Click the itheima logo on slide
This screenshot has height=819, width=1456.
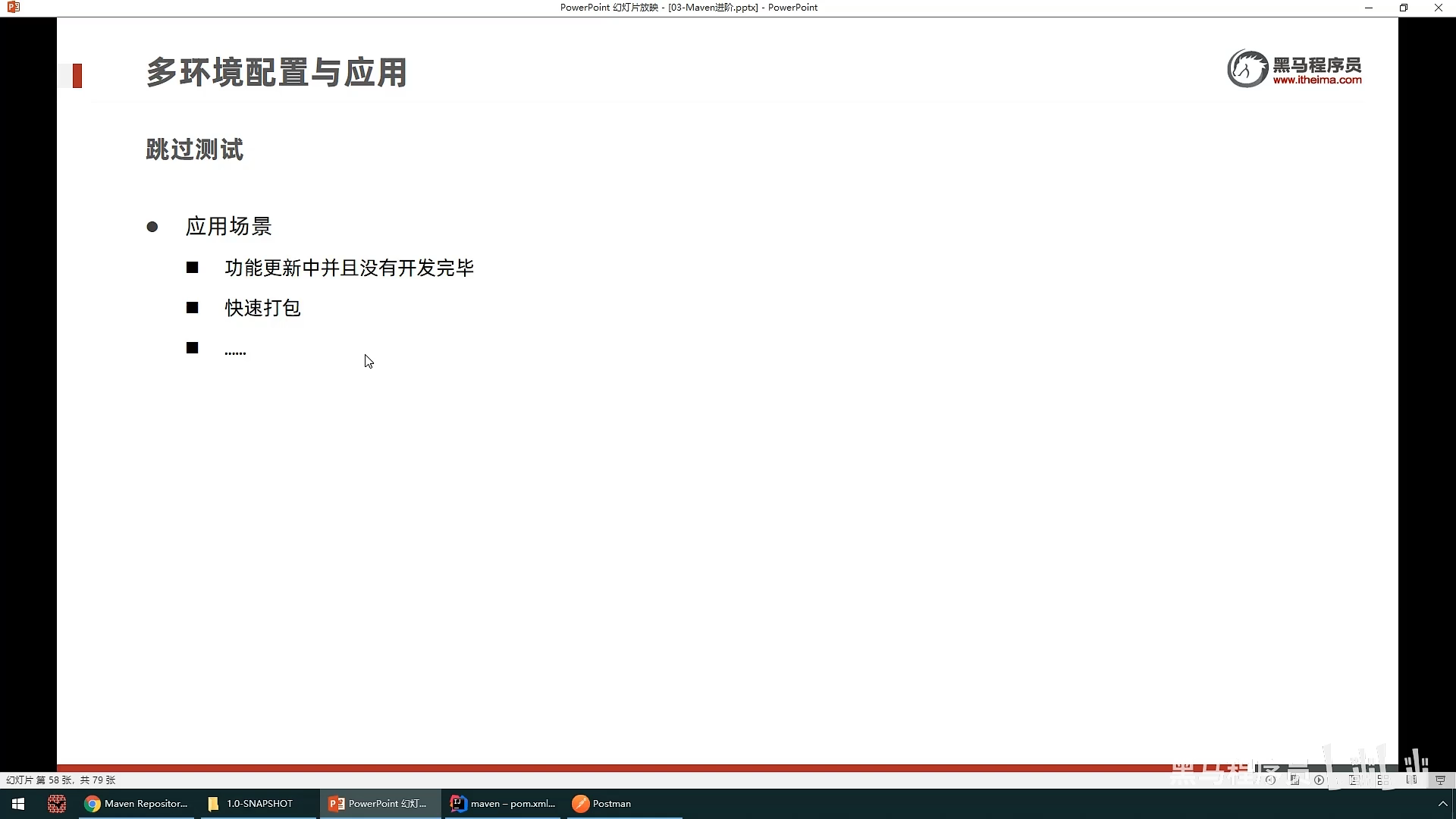pos(1294,69)
